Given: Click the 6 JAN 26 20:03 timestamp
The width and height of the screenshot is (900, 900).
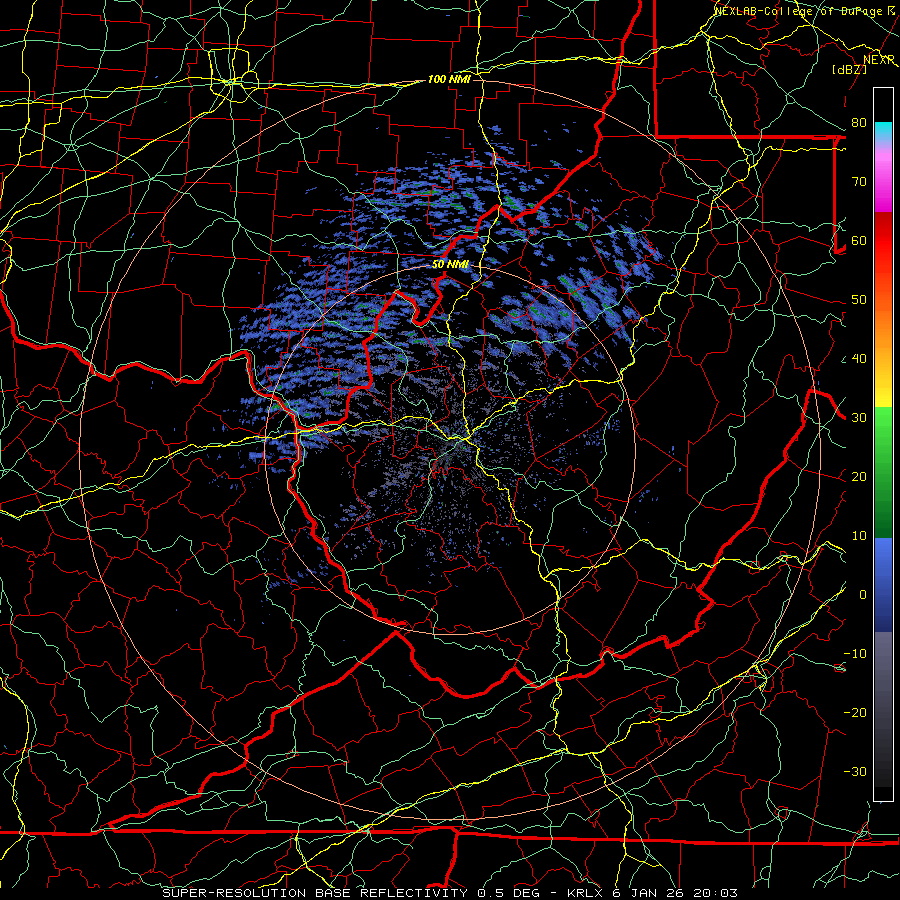Looking at the screenshot, I should pos(675,893).
